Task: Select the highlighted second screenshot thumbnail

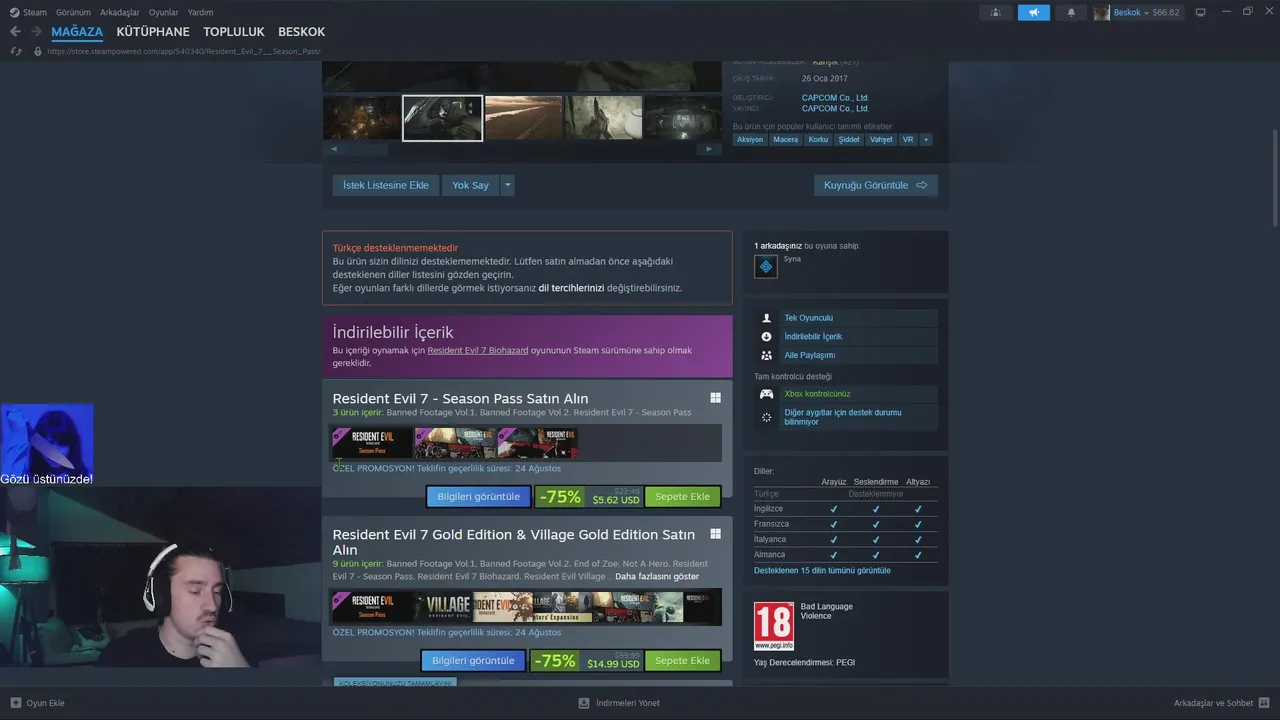Action: (x=443, y=118)
